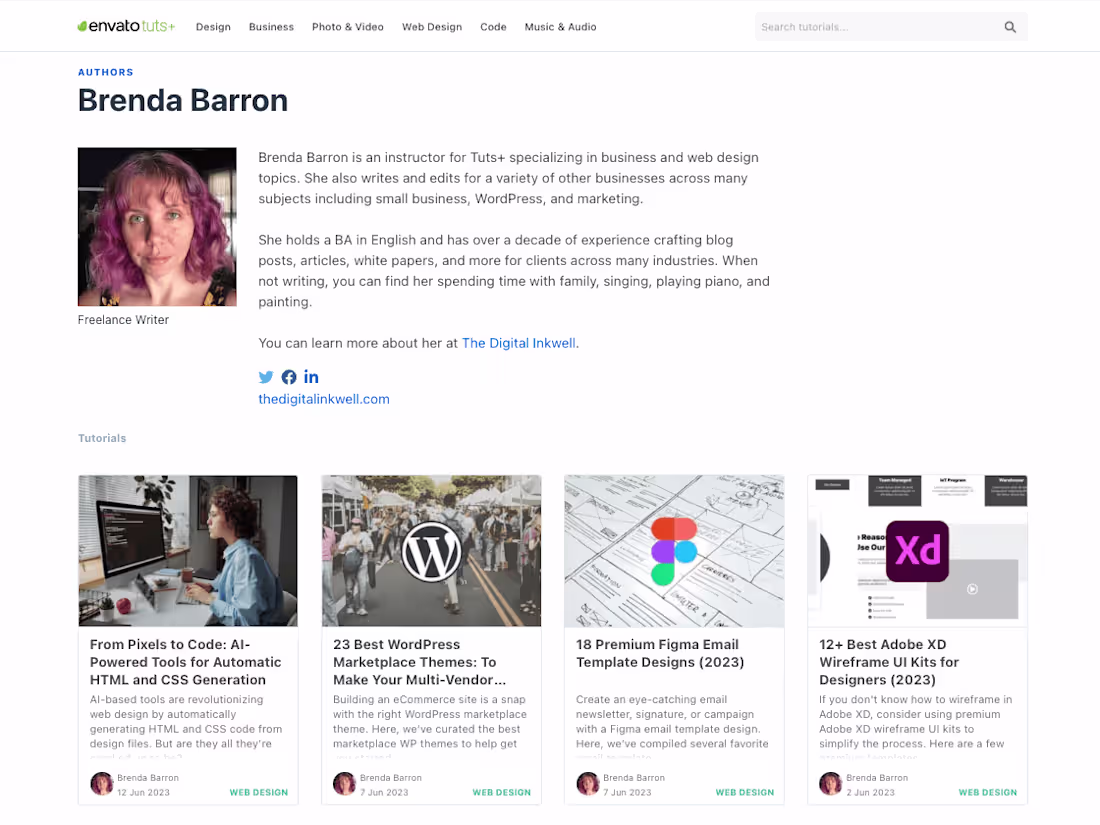The height and width of the screenshot is (825, 1100).
Task: Open Brenda's LinkedIn icon
Action: (311, 377)
